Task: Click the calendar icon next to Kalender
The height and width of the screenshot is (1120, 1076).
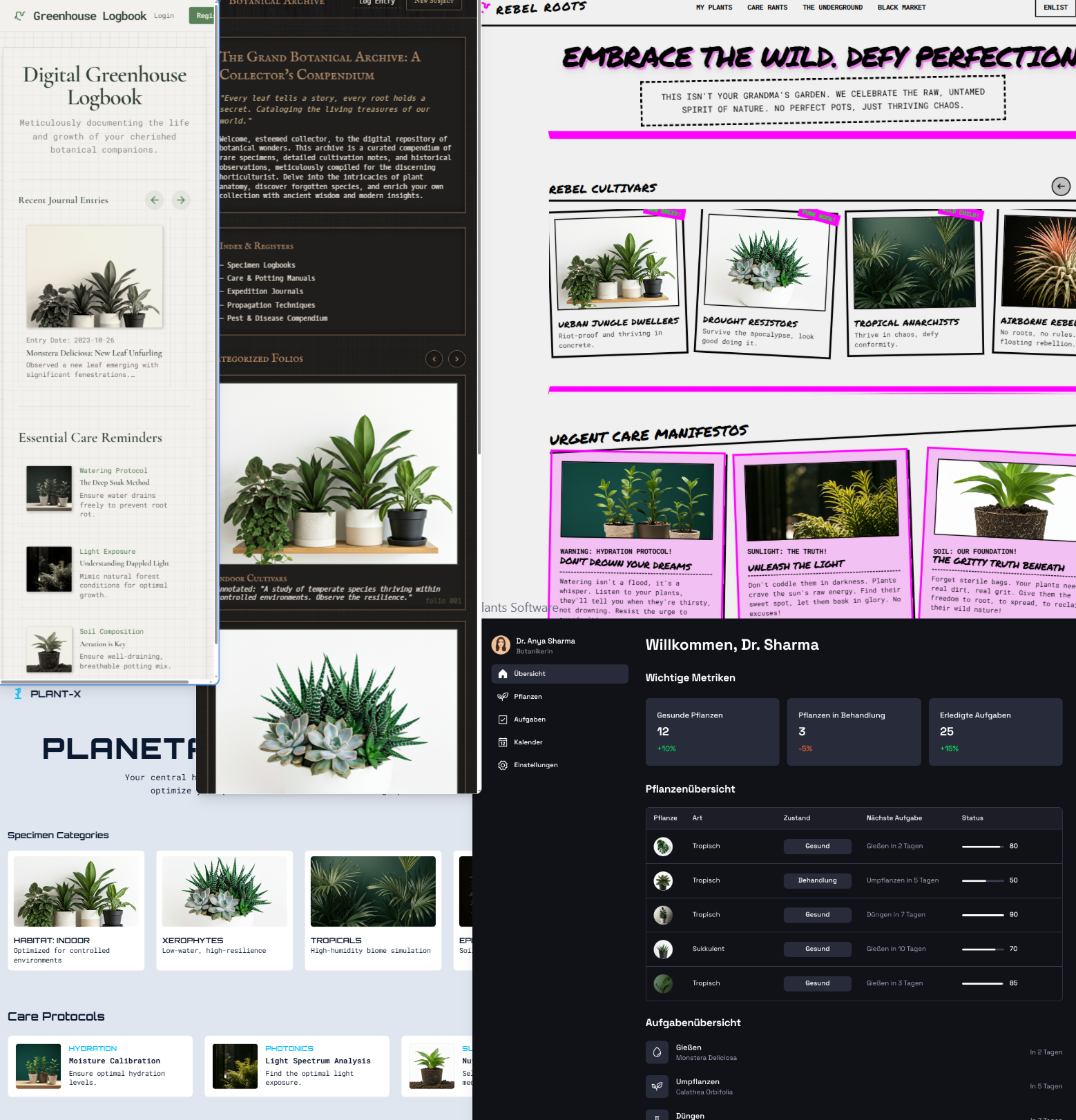Action: (503, 742)
